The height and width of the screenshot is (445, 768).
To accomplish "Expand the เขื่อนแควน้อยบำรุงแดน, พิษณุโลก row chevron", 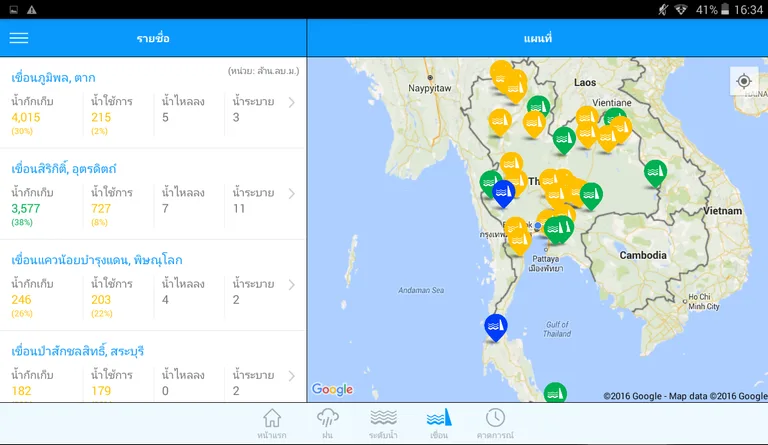I will 291,284.
